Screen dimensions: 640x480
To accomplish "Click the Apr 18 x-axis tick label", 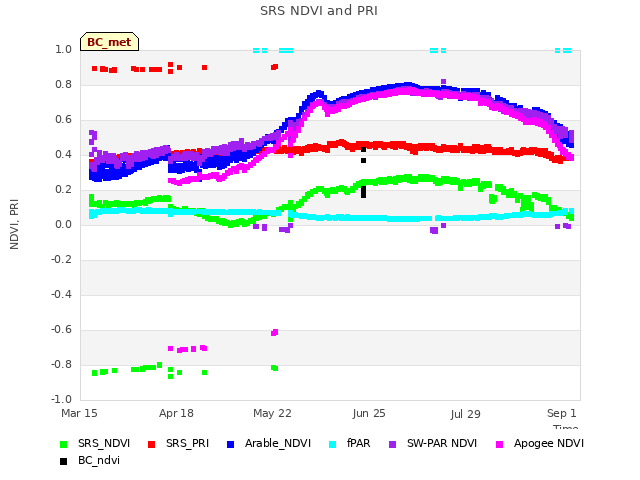I will click(176, 413).
